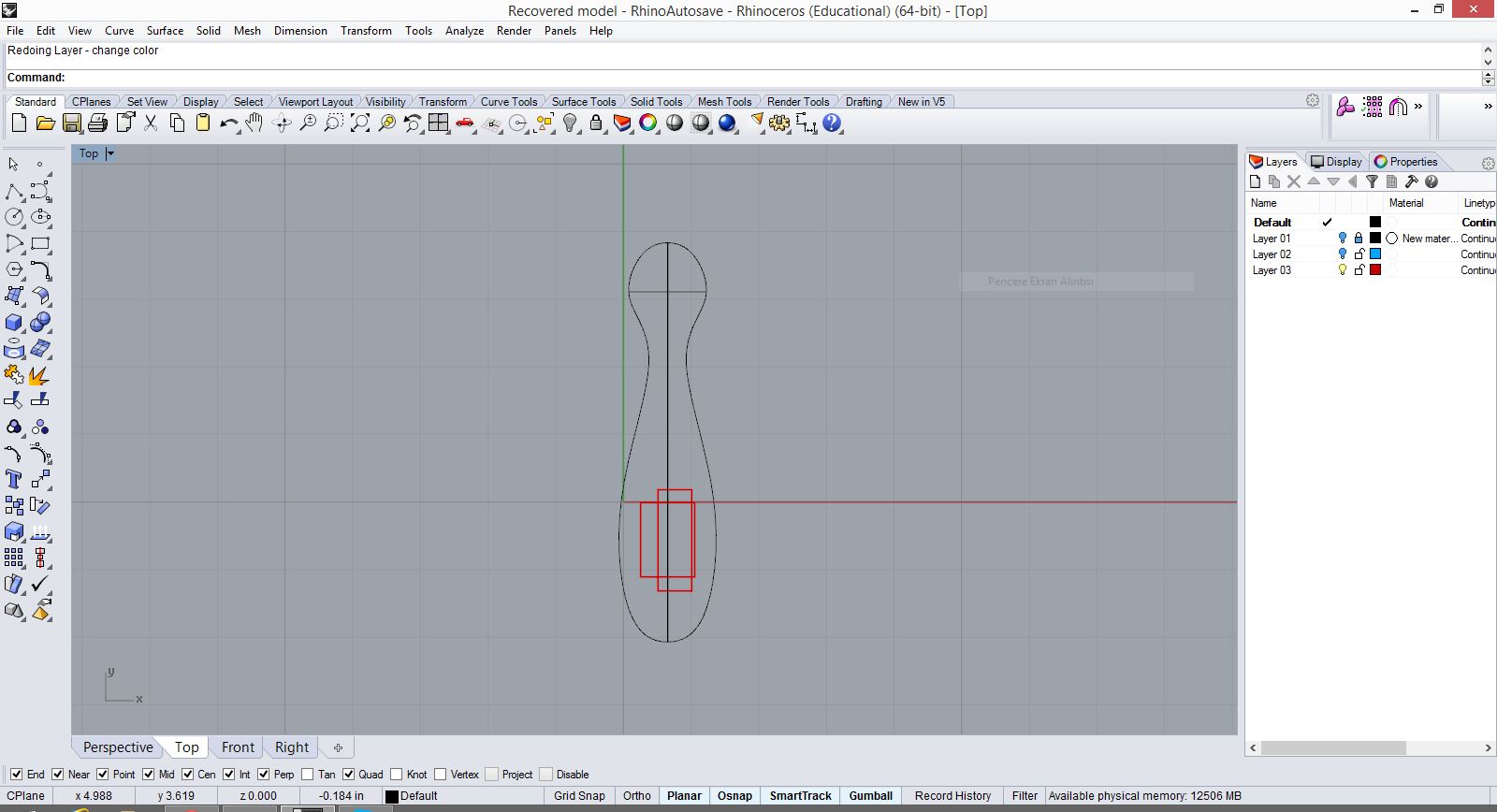Open the Transform menu
This screenshot has width=1497, height=812.
point(366,31)
